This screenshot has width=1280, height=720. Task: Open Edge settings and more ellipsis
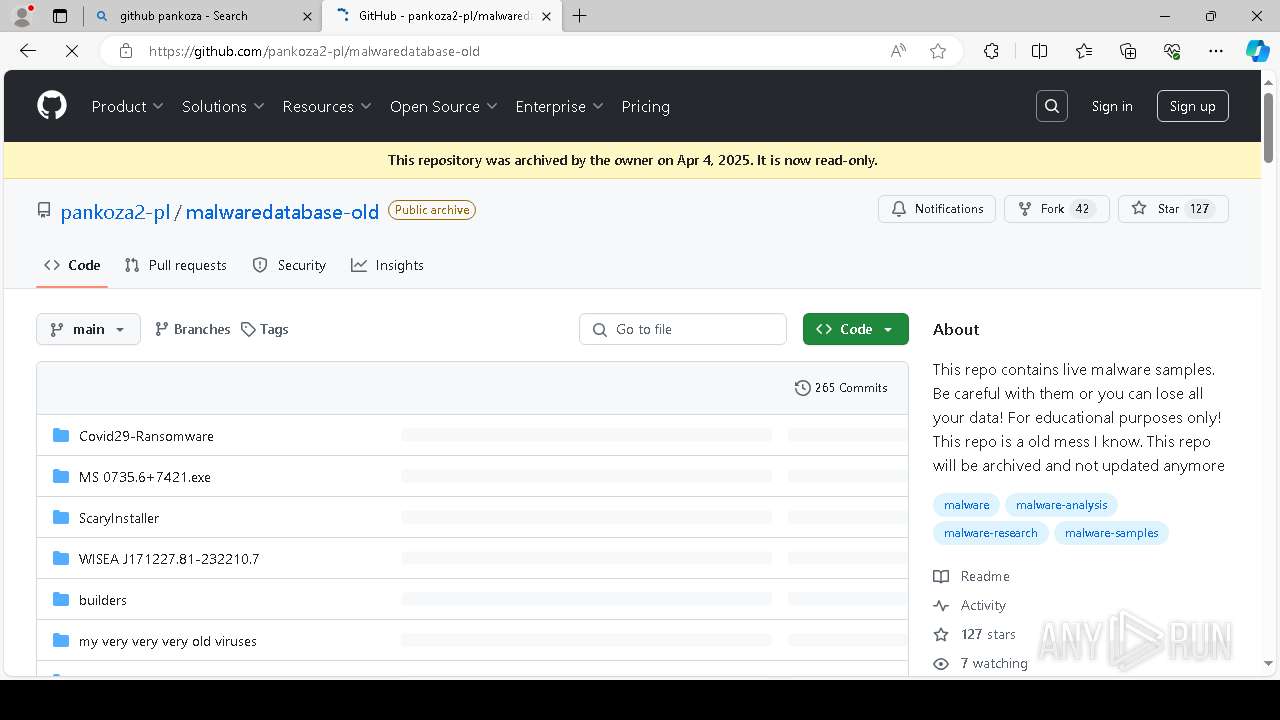(1216, 51)
